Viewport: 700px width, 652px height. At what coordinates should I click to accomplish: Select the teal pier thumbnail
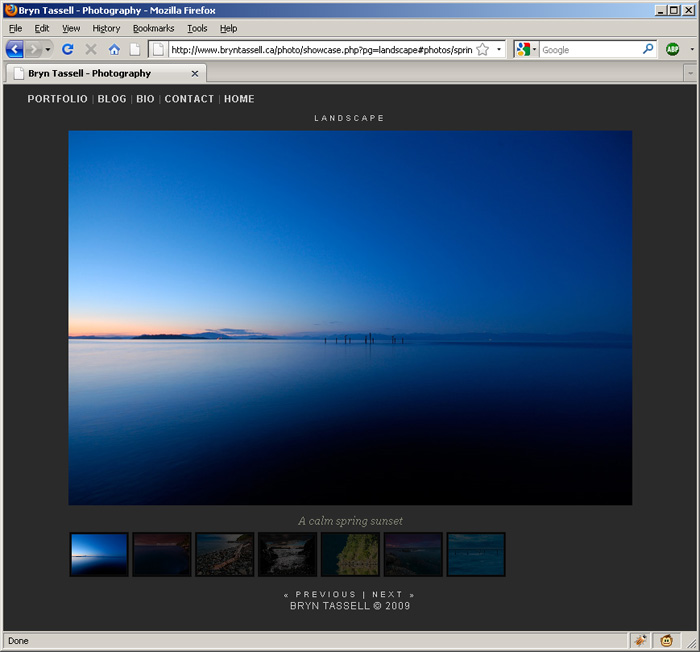476,554
